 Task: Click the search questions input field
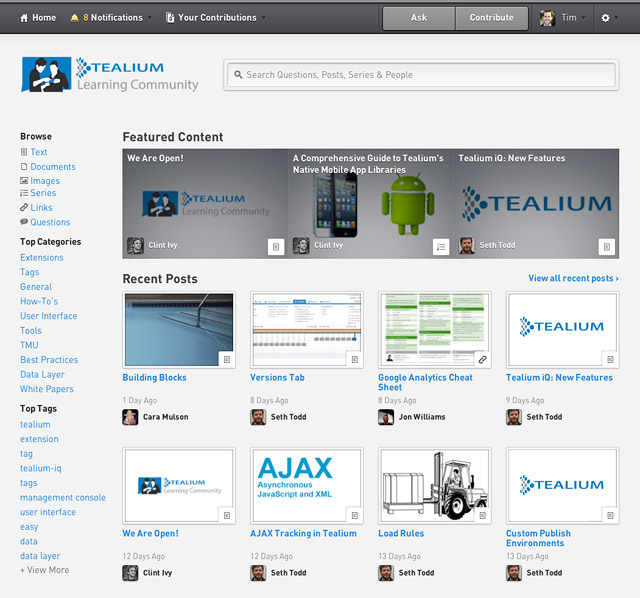click(x=421, y=75)
